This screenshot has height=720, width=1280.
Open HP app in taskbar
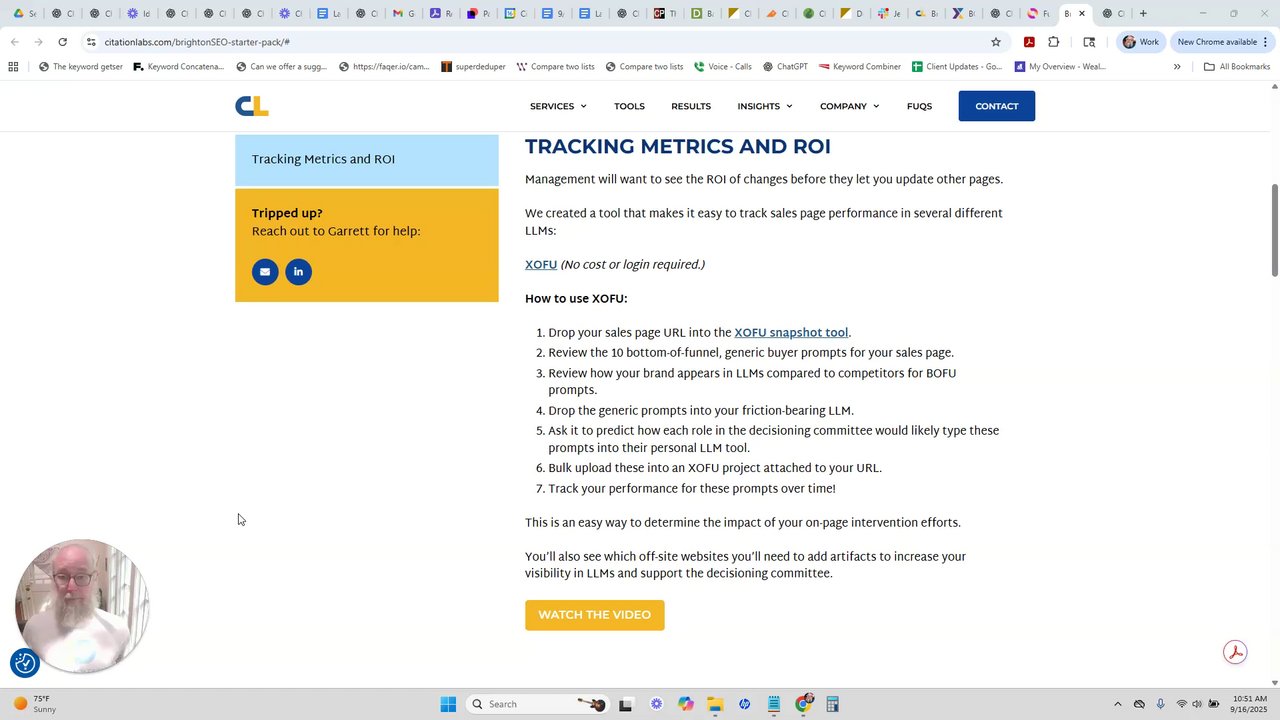[x=745, y=704]
